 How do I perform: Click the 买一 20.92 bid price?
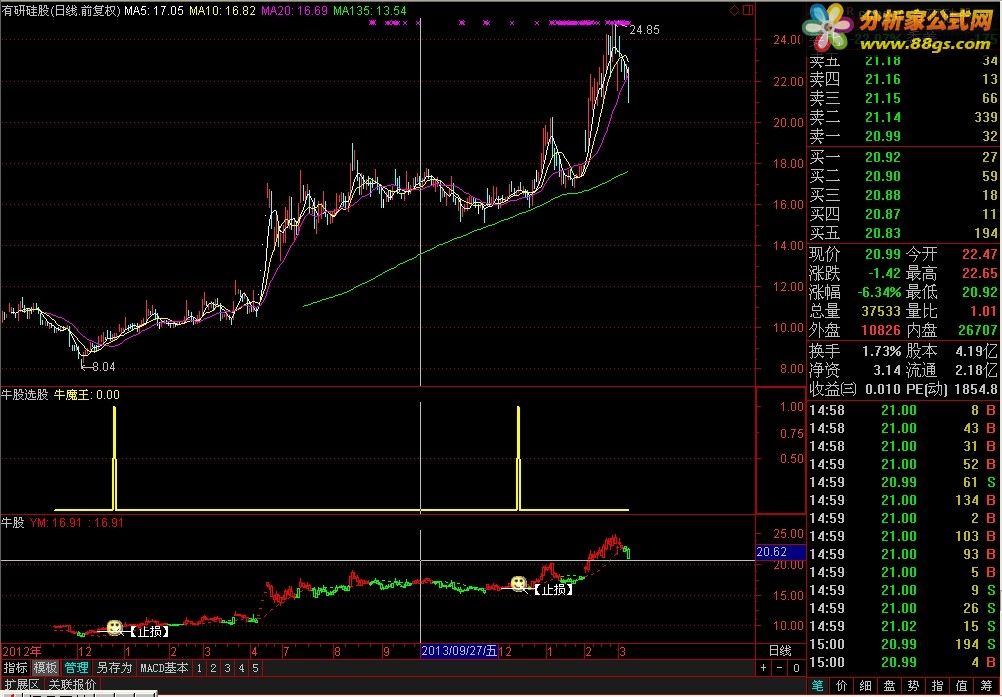coord(883,157)
